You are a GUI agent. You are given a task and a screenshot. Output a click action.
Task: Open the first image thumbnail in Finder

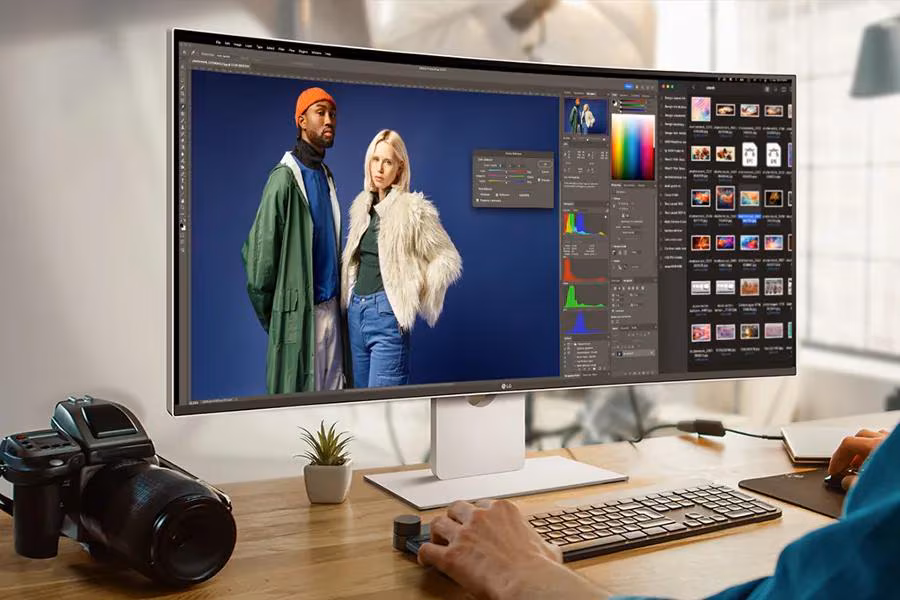point(701,110)
